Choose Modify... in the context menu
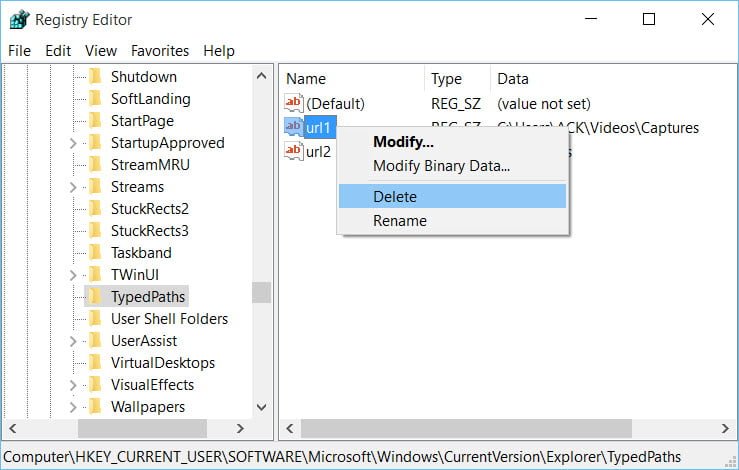Image resolution: width=739 pixels, height=470 pixels. pos(452,141)
